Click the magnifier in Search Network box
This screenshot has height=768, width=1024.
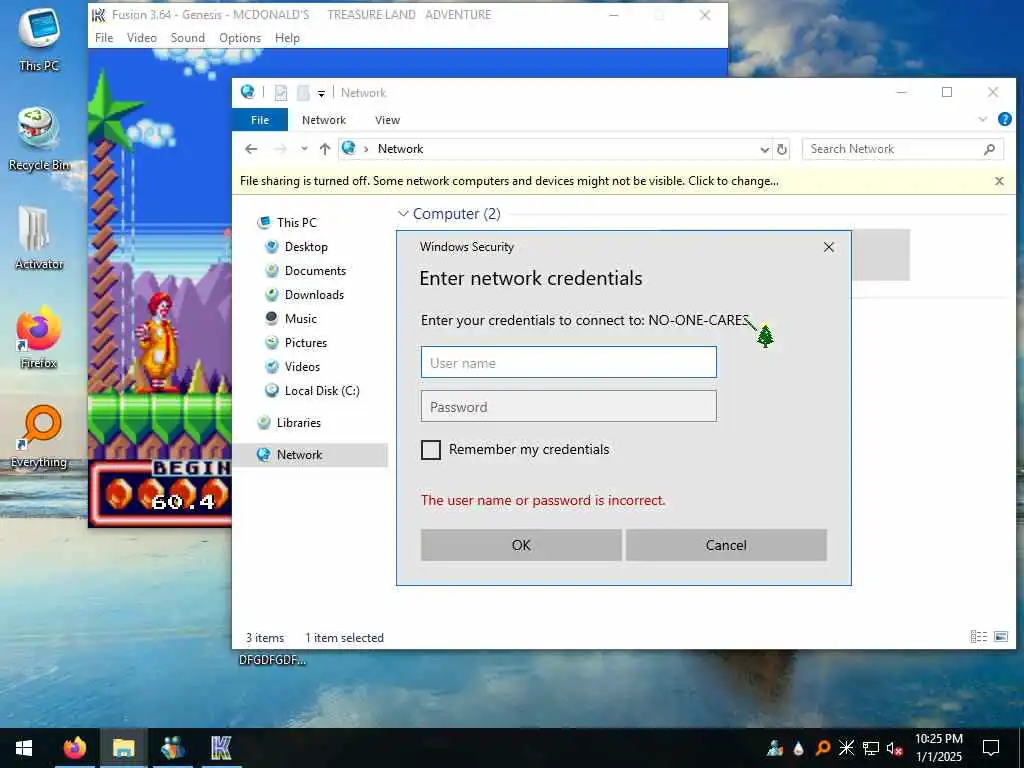pos(989,149)
